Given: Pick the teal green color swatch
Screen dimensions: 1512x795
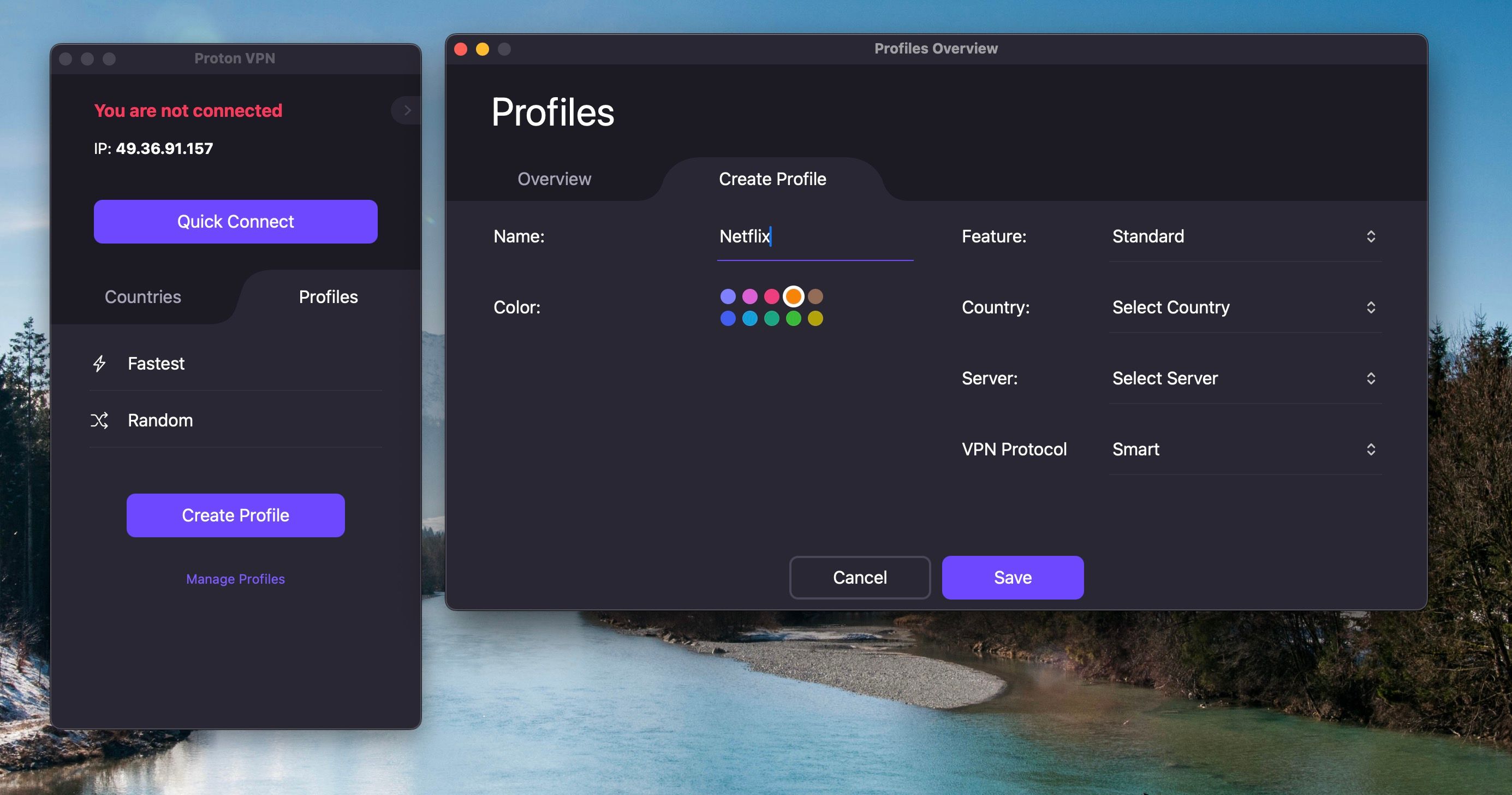Looking at the screenshot, I should coord(772,318).
